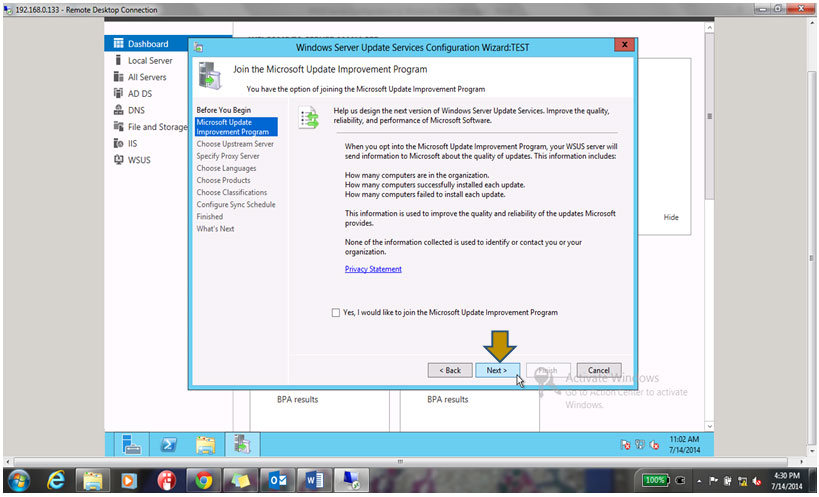Open BPA results in second tile
The image size is (819, 497).
pos(448,400)
